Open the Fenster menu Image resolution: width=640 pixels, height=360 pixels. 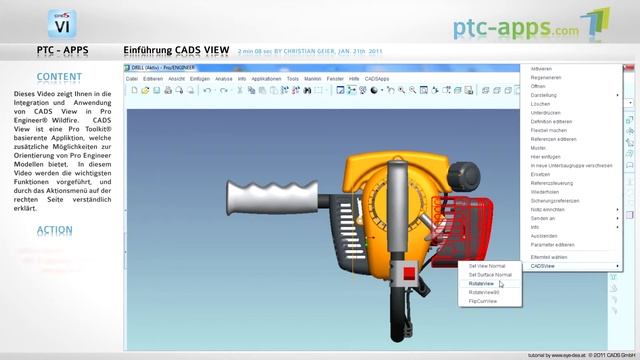[x=335, y=79]
